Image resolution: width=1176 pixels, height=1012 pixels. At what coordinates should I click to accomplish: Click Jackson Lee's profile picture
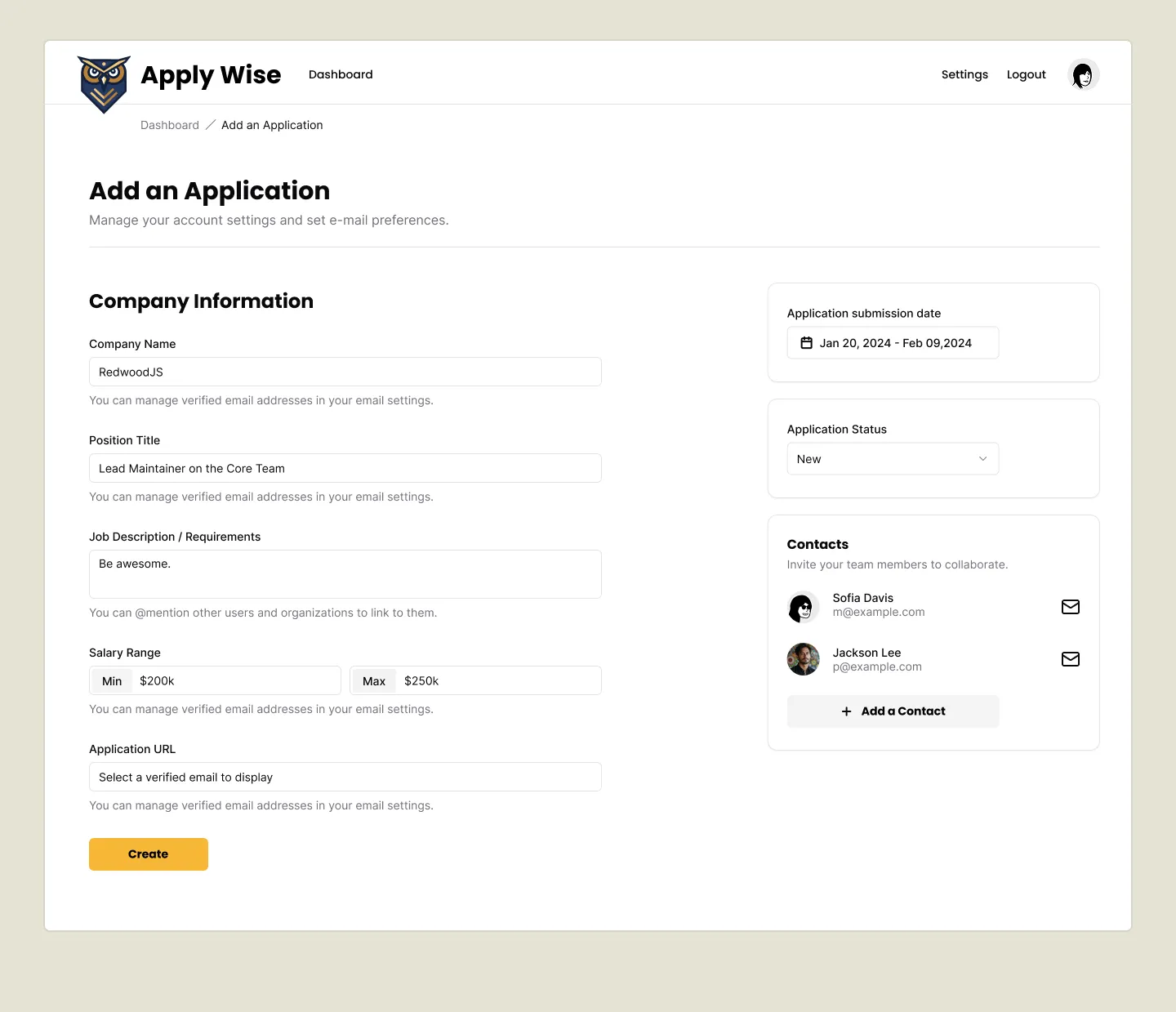point(803,659)
